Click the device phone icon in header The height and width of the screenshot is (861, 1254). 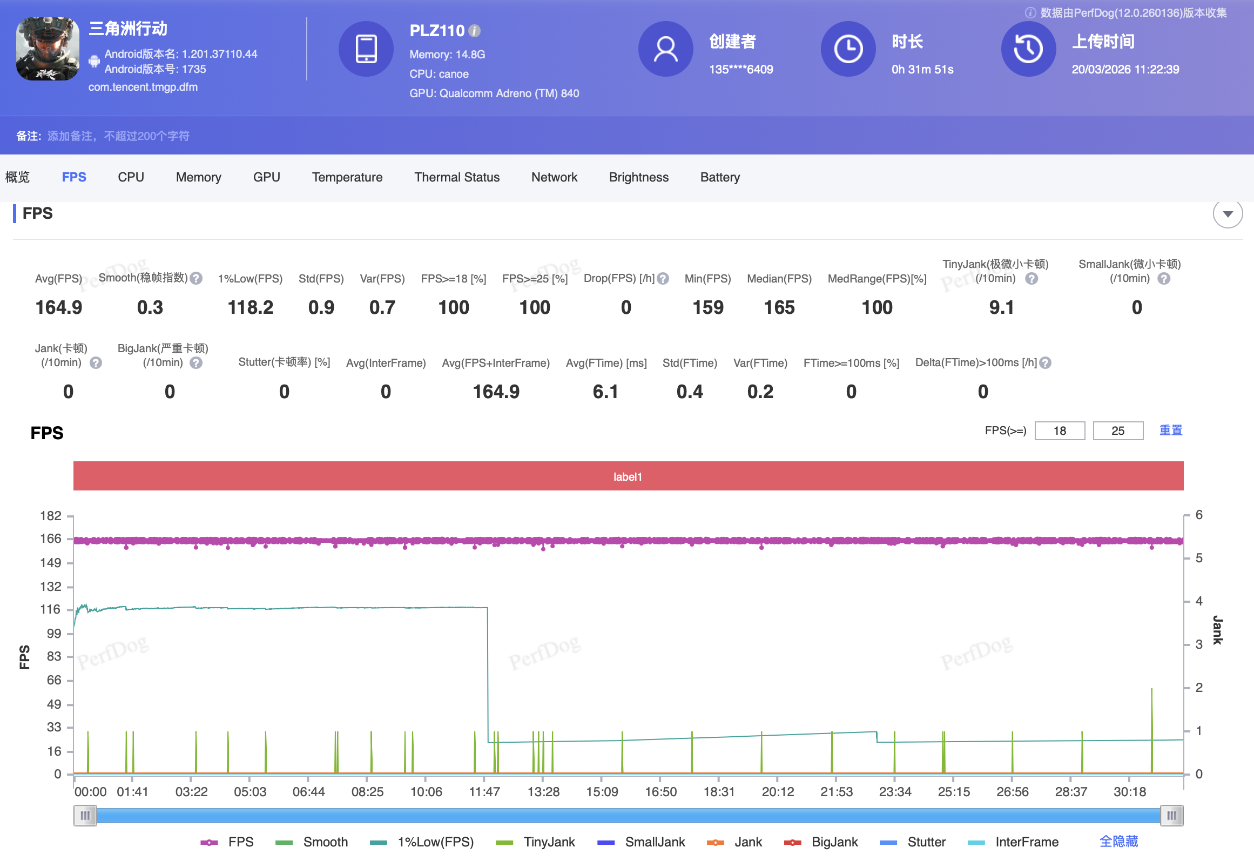point(366,49)
